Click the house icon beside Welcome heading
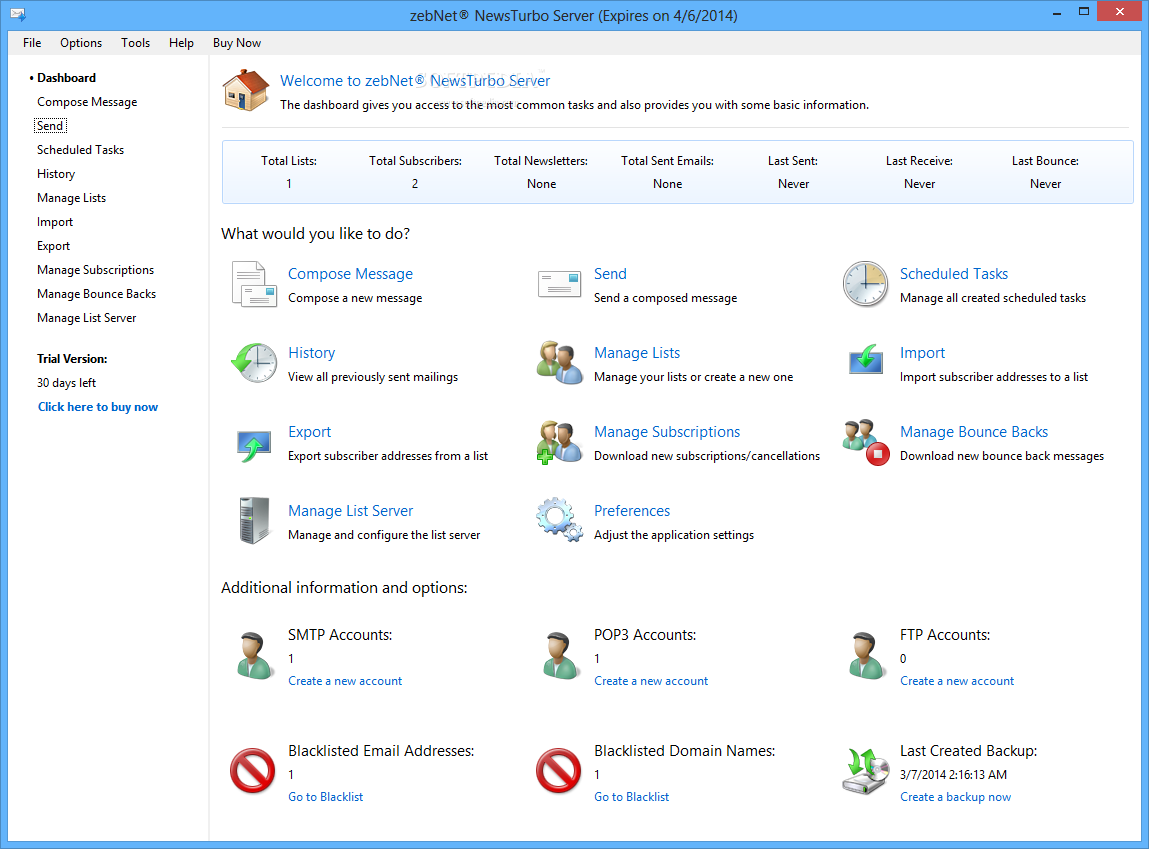The image size is (1149, 849). click(246, 91)
